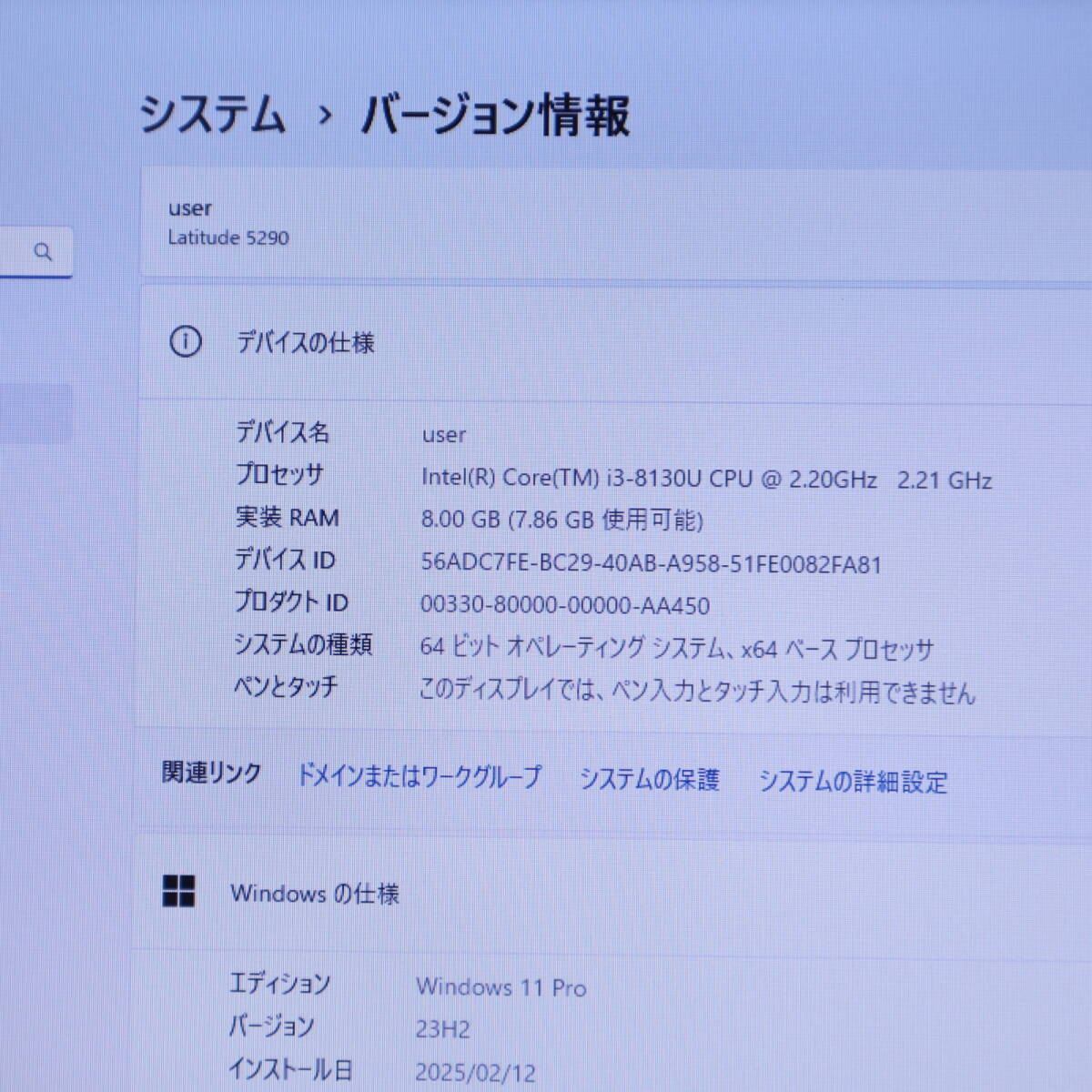Click the breadcrumb chevron after システム
The image size is (1092, 1092).
click(x=325, y=116)
